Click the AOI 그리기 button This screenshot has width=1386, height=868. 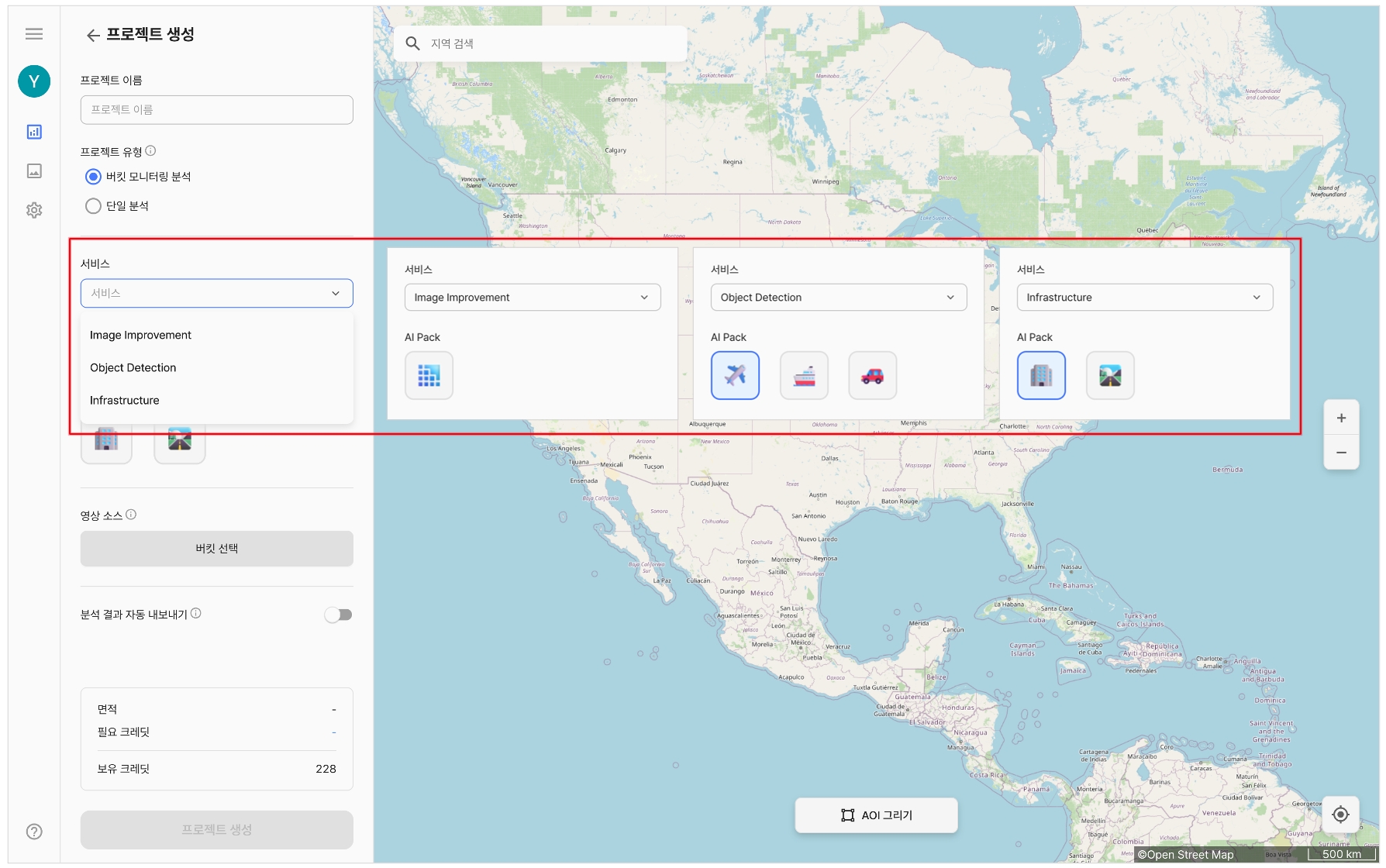[876, 815]
